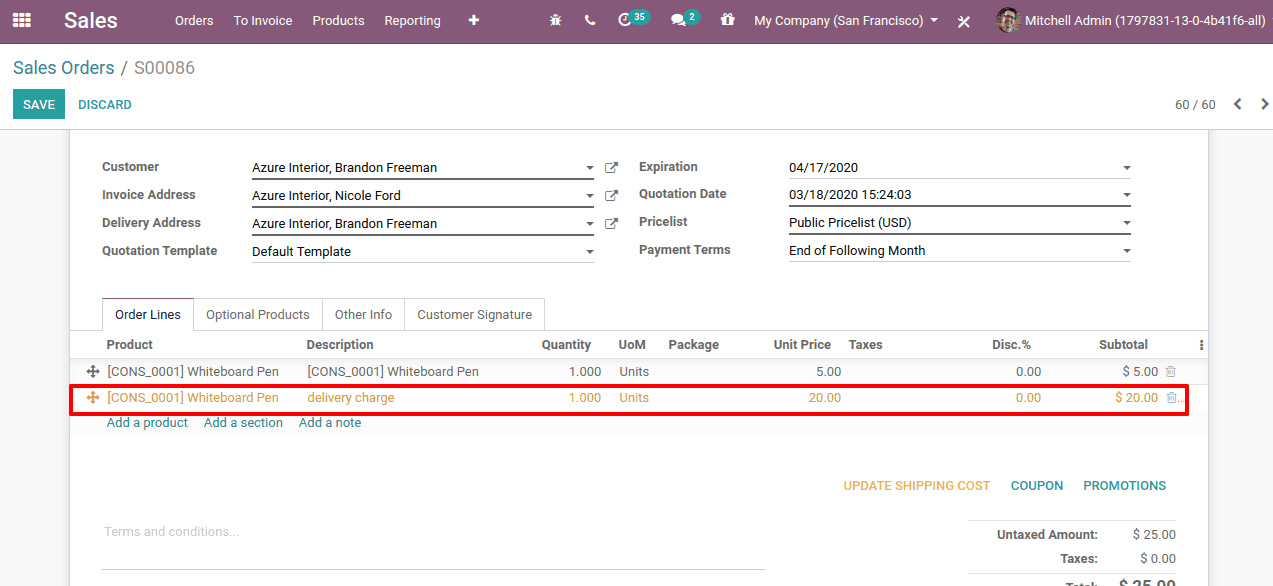Image resolution: width=1273 pixels, height=586 pixels.
Task: Expand the Quotation Template dropdown
Action: click(589, 252)
